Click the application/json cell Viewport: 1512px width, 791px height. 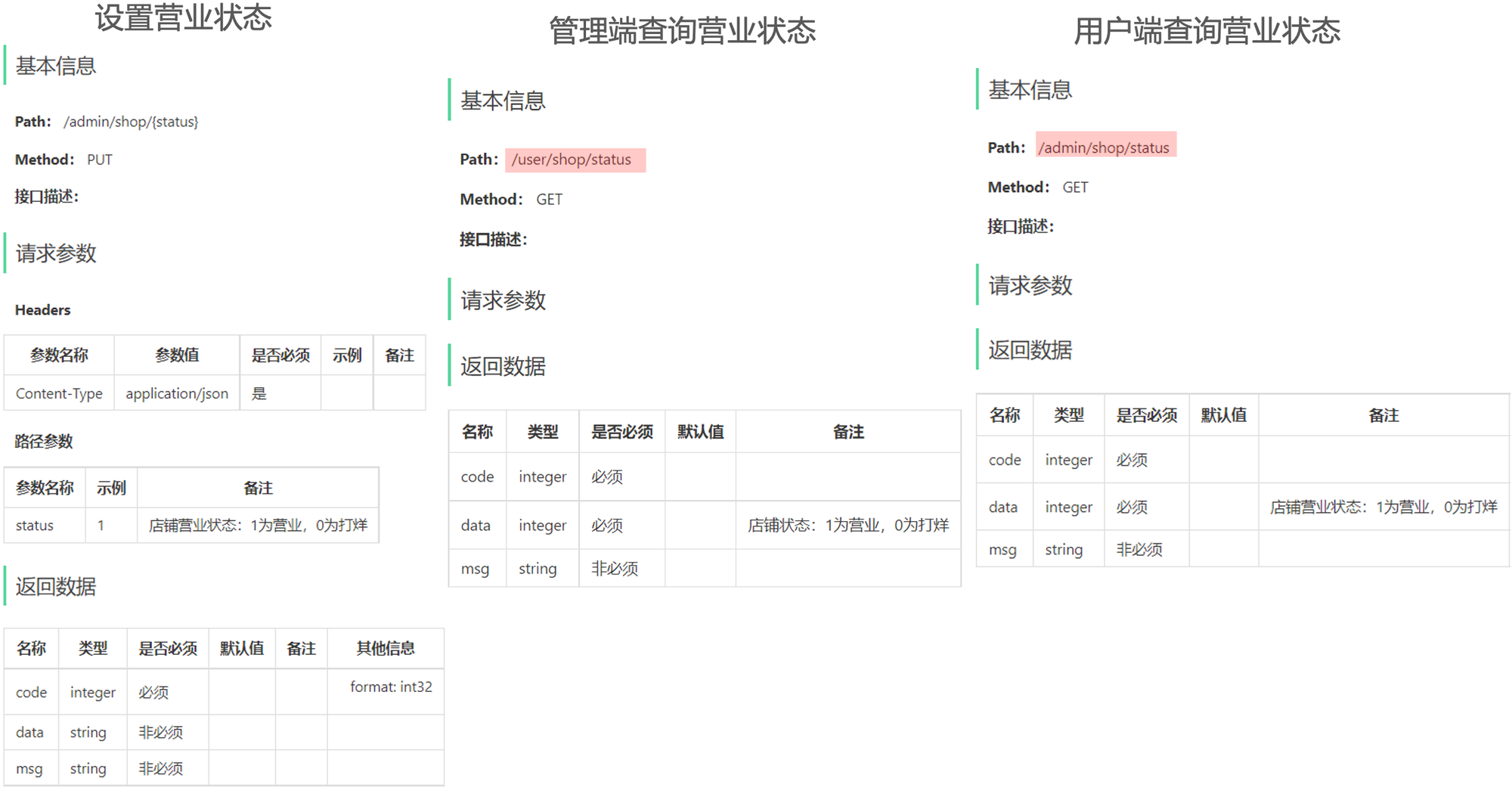pos(177,393)
